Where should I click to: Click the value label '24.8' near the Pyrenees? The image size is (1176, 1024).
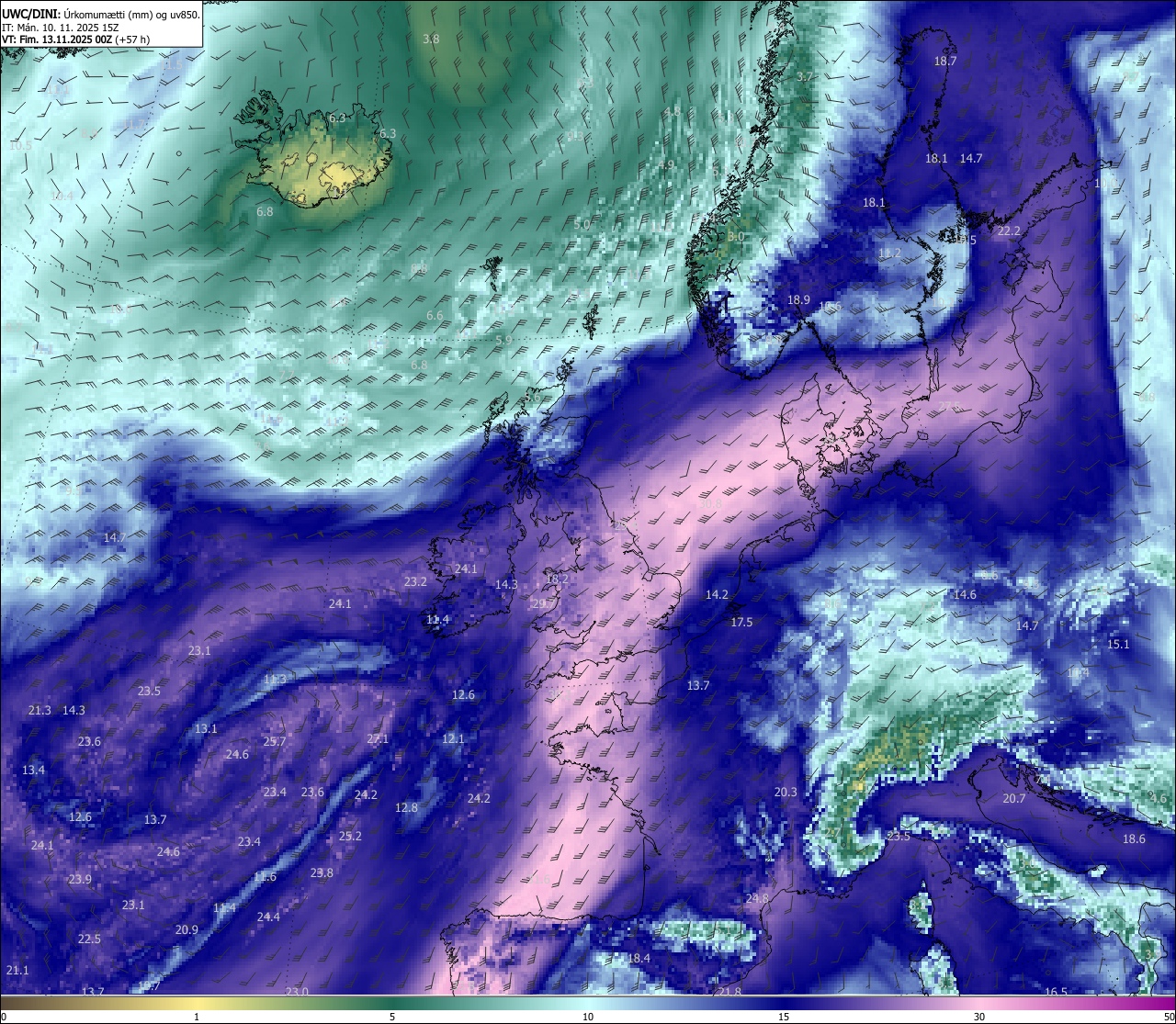(757, 898)
